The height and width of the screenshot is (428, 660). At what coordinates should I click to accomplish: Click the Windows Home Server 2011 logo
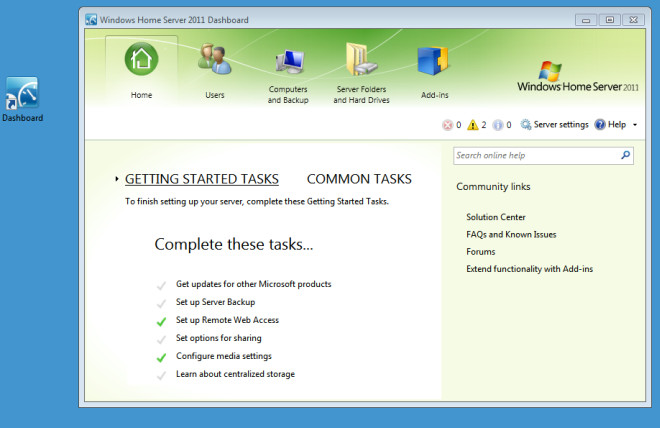pyautogui.click(x=578, y=77)
